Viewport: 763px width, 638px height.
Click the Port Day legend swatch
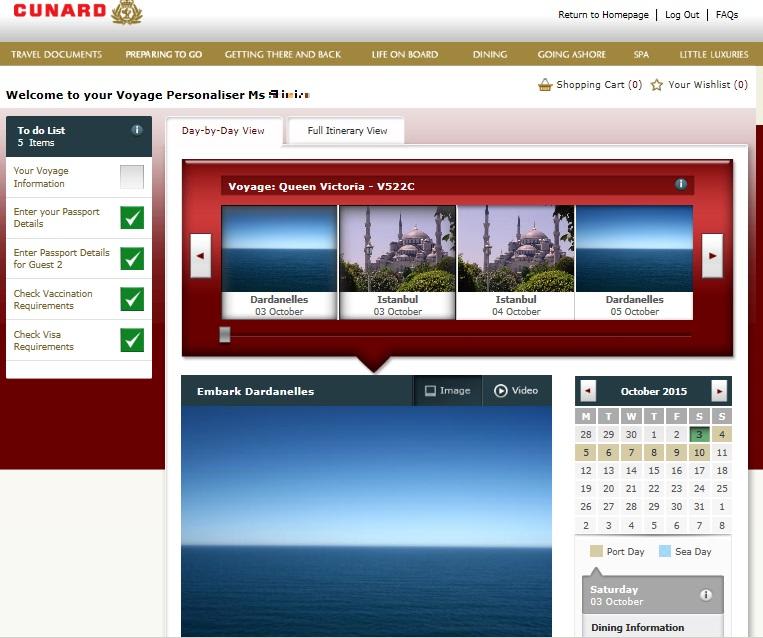(596, 551)
